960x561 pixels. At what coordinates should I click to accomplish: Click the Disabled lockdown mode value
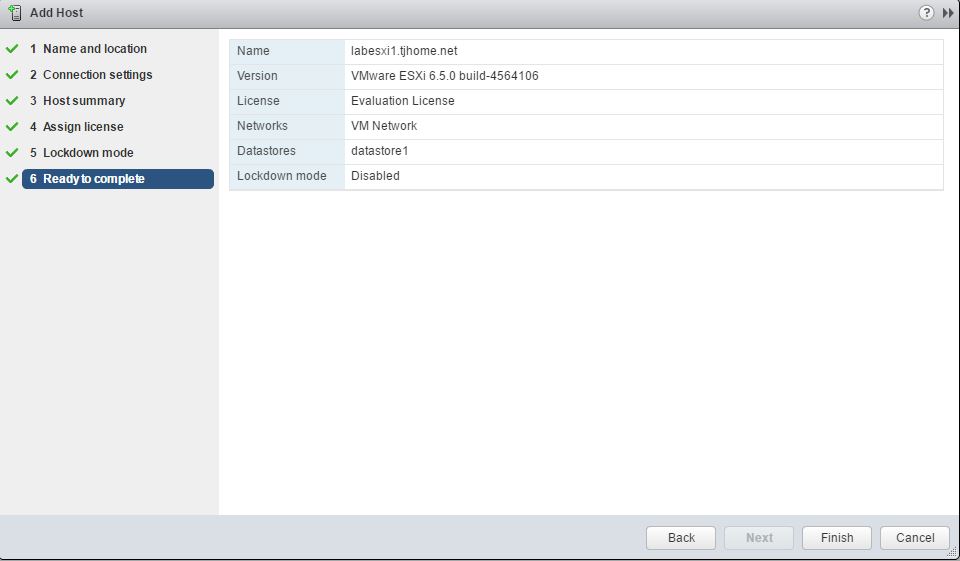[375, 176]
